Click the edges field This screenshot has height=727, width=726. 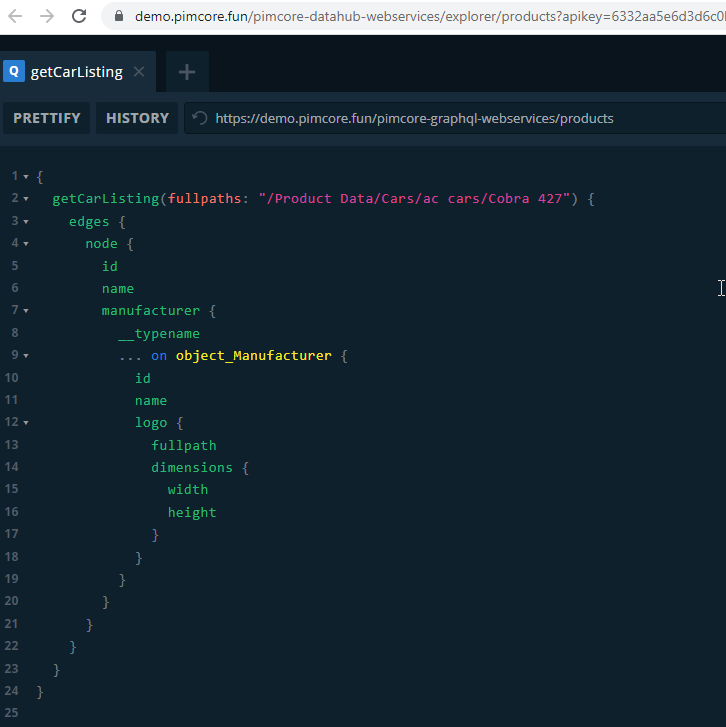pos(89,222)
